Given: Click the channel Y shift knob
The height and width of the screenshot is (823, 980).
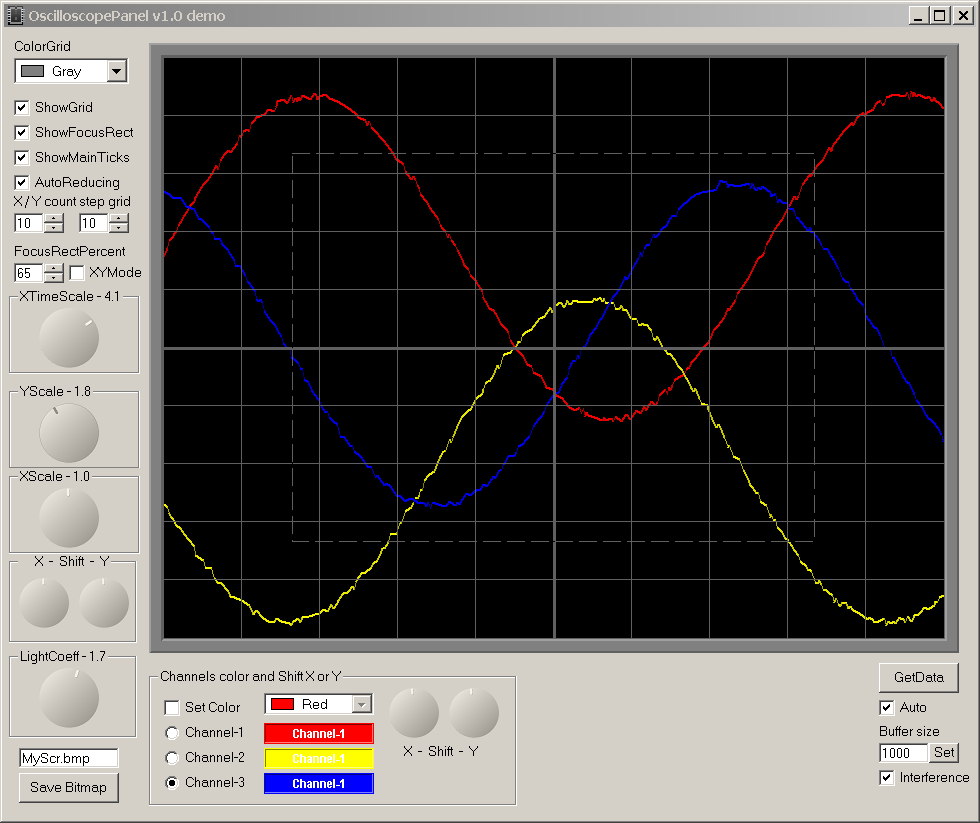Looking at the screenshot, I should (474, 713).
